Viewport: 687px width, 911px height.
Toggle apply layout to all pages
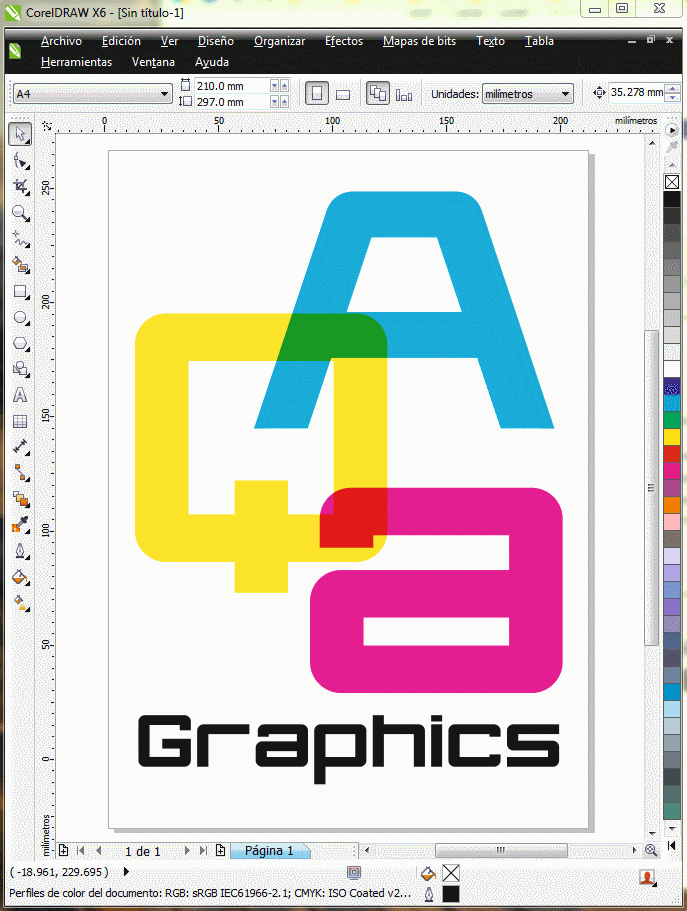point(378,93)
